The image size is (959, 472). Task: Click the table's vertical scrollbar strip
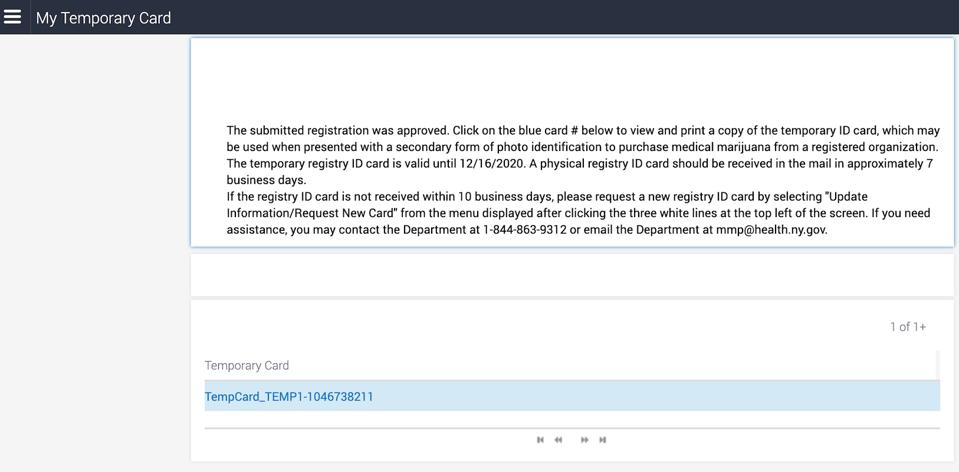[937, 366]
